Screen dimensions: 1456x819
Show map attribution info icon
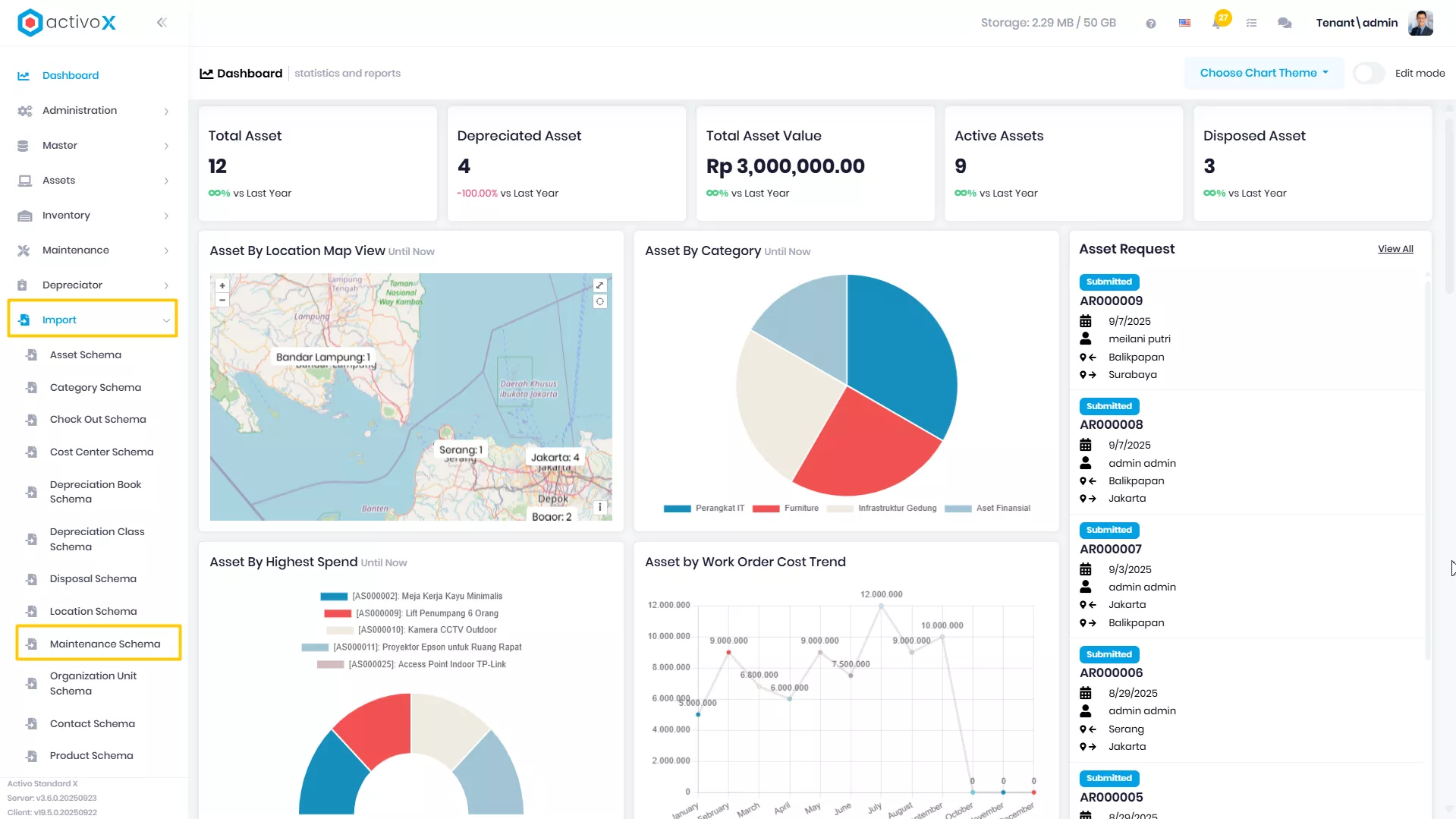600,507
